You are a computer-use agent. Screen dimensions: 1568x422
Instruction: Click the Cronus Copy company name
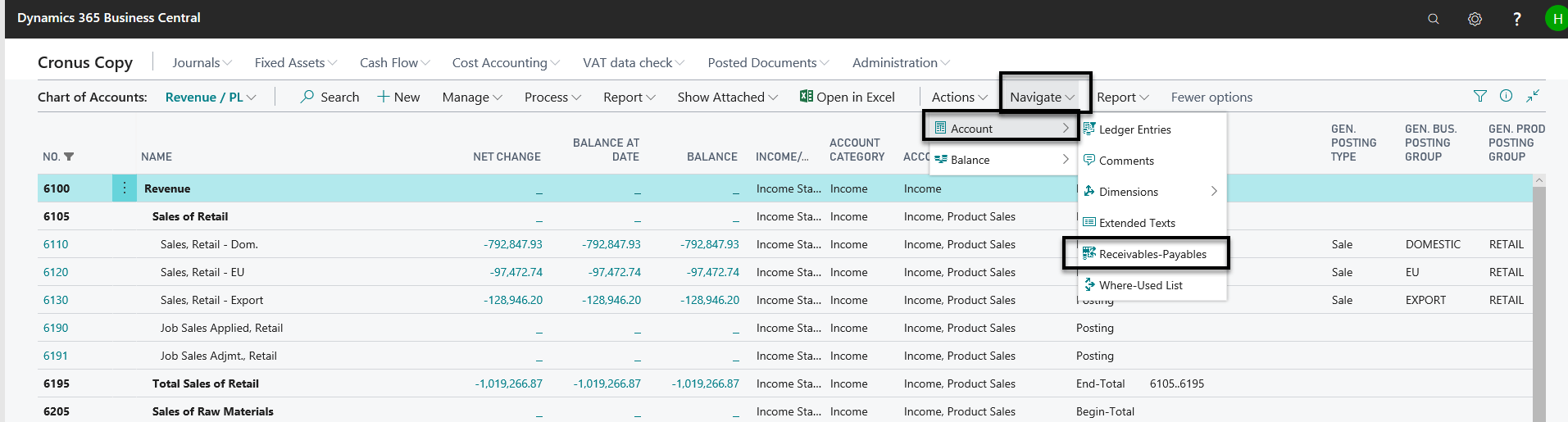(85, 62)
